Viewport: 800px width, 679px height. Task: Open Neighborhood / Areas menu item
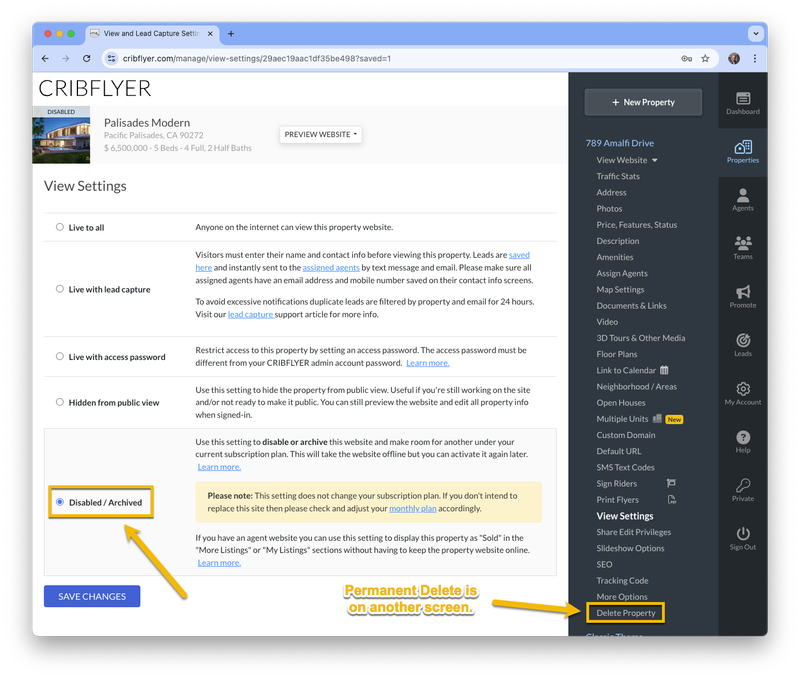pyautogui.click(x=636, y=387)
